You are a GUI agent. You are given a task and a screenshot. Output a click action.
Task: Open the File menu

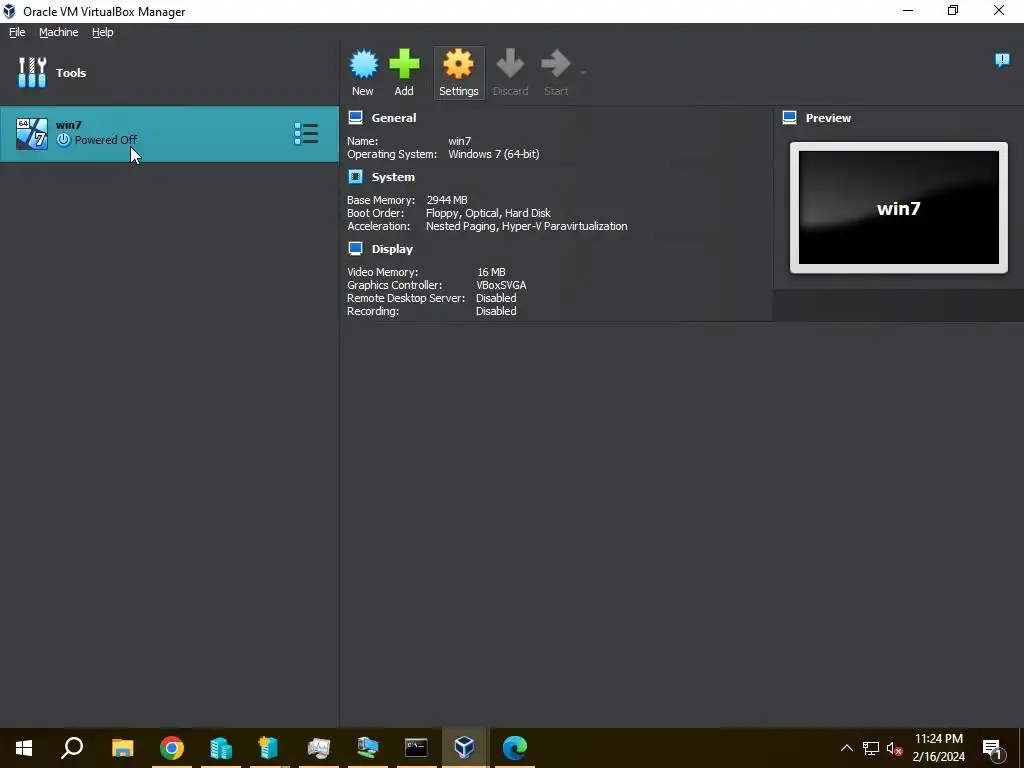[17, 32]
